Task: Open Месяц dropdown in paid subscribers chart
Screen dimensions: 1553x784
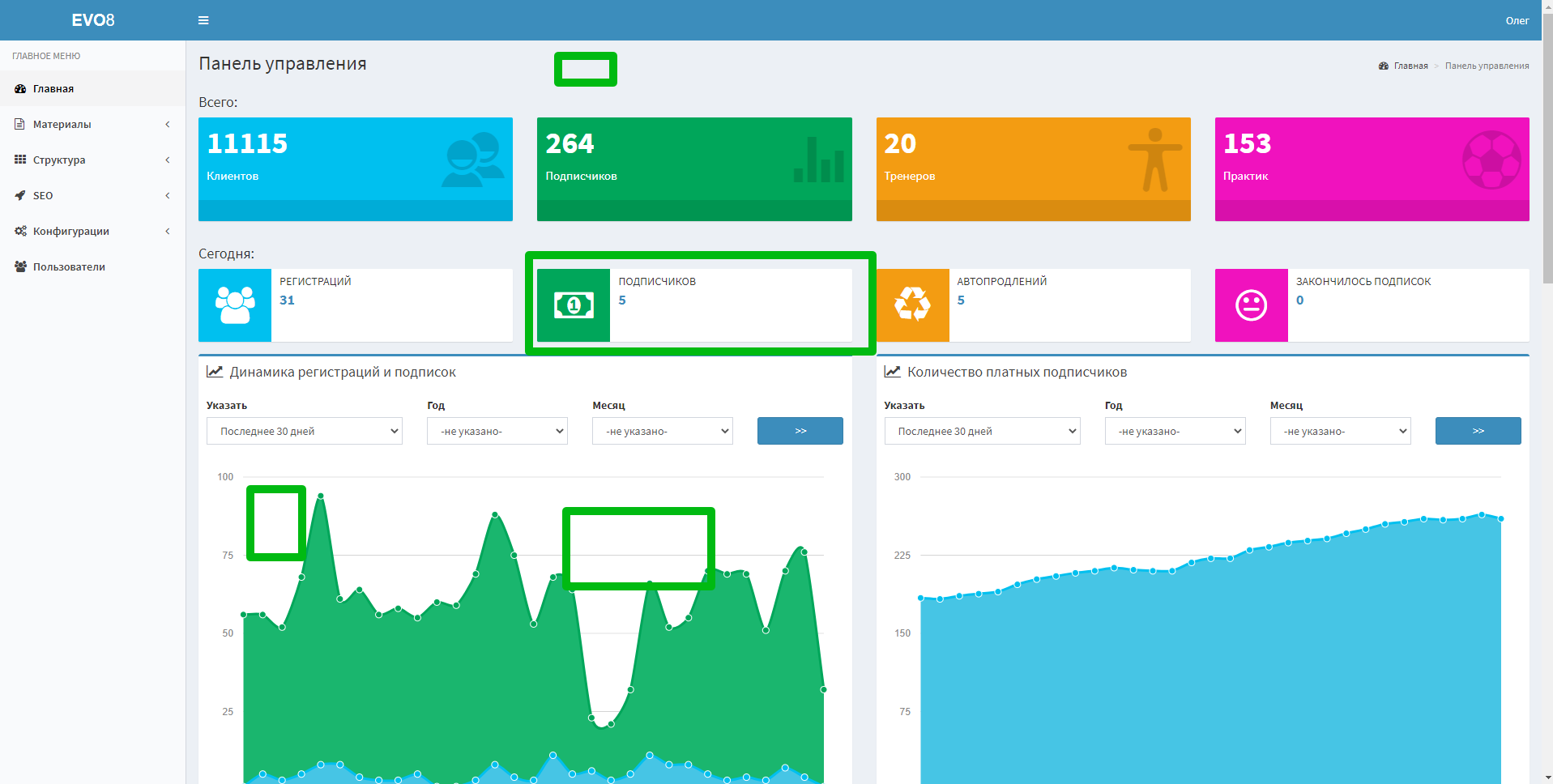Action: pyautogui.click(x=1340, y=431)
